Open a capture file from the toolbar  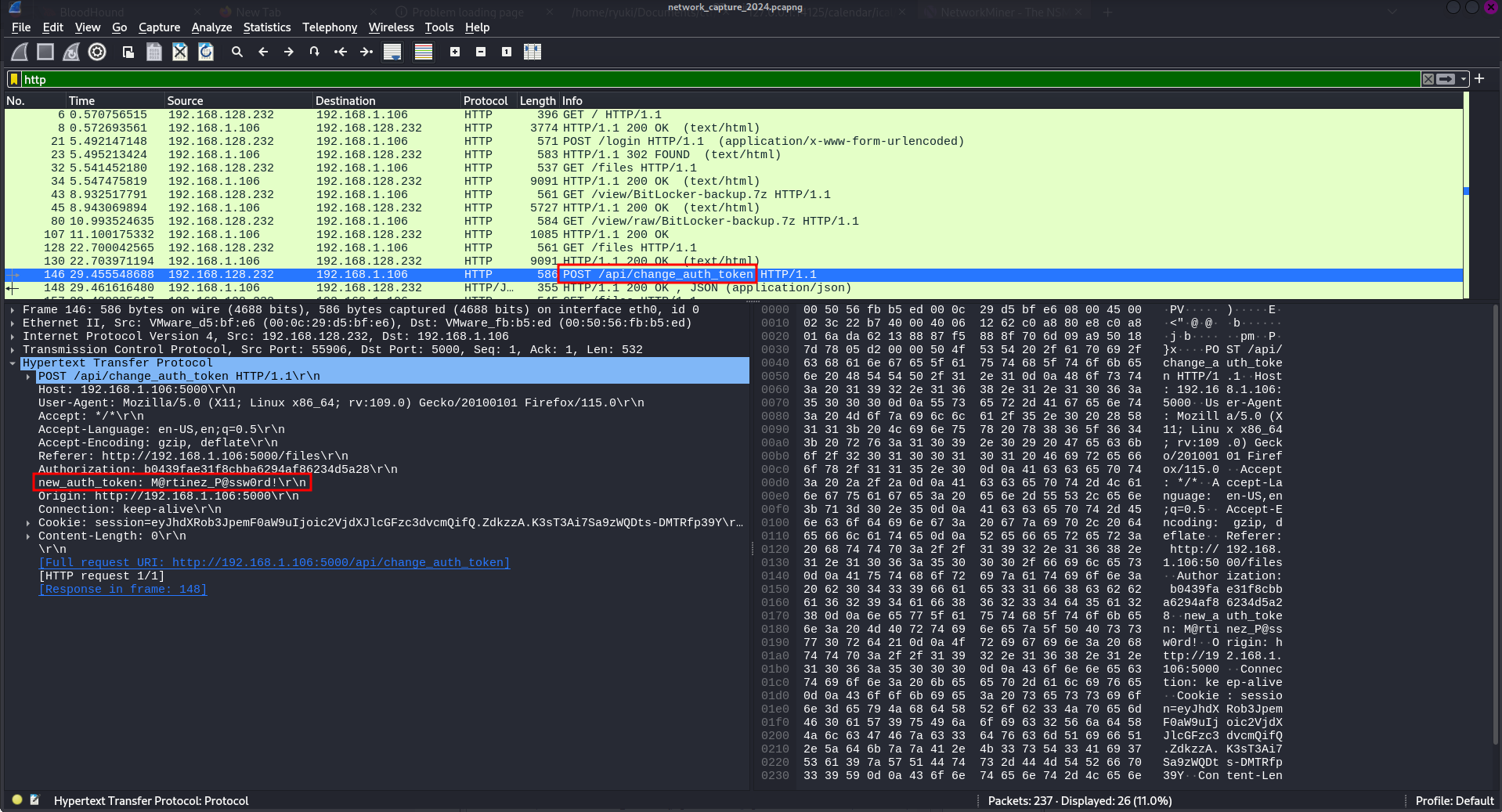[128, 52]
